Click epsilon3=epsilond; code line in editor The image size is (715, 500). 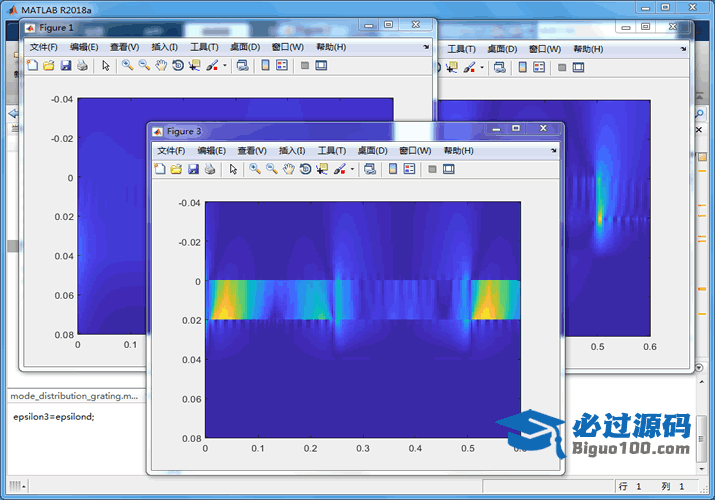[54, 417]
